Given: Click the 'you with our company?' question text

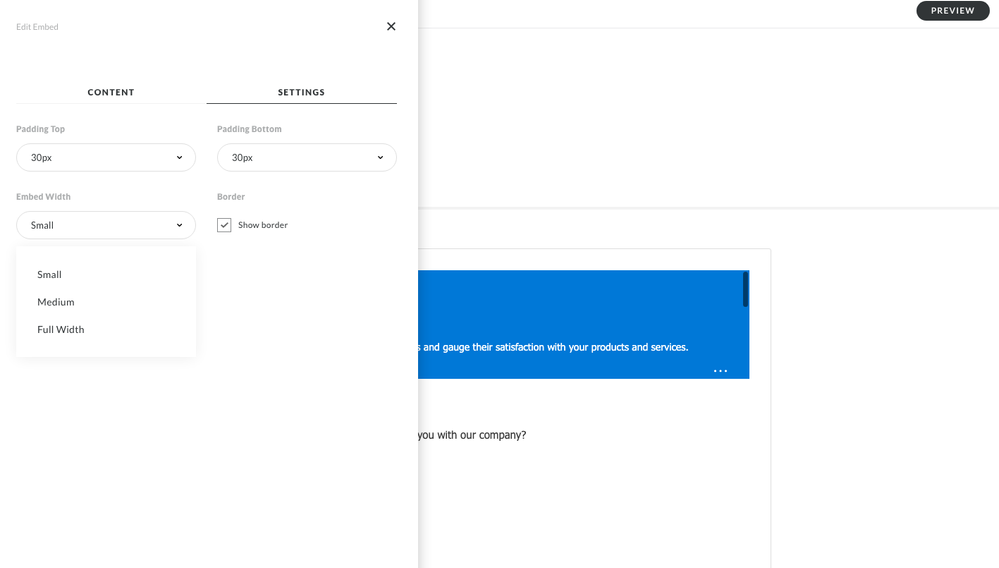Looking at the screenshot, I should [472, 435].
